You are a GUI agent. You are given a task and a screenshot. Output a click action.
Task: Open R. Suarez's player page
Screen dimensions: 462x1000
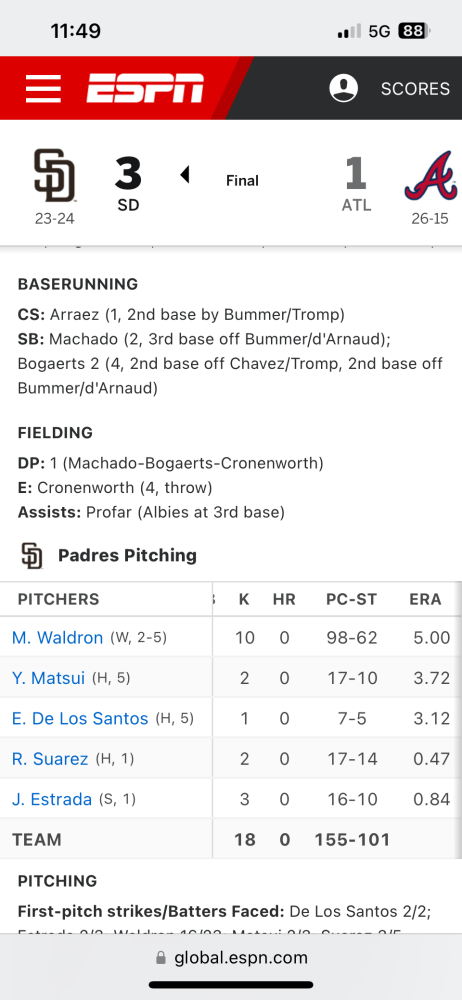[50, 759]
